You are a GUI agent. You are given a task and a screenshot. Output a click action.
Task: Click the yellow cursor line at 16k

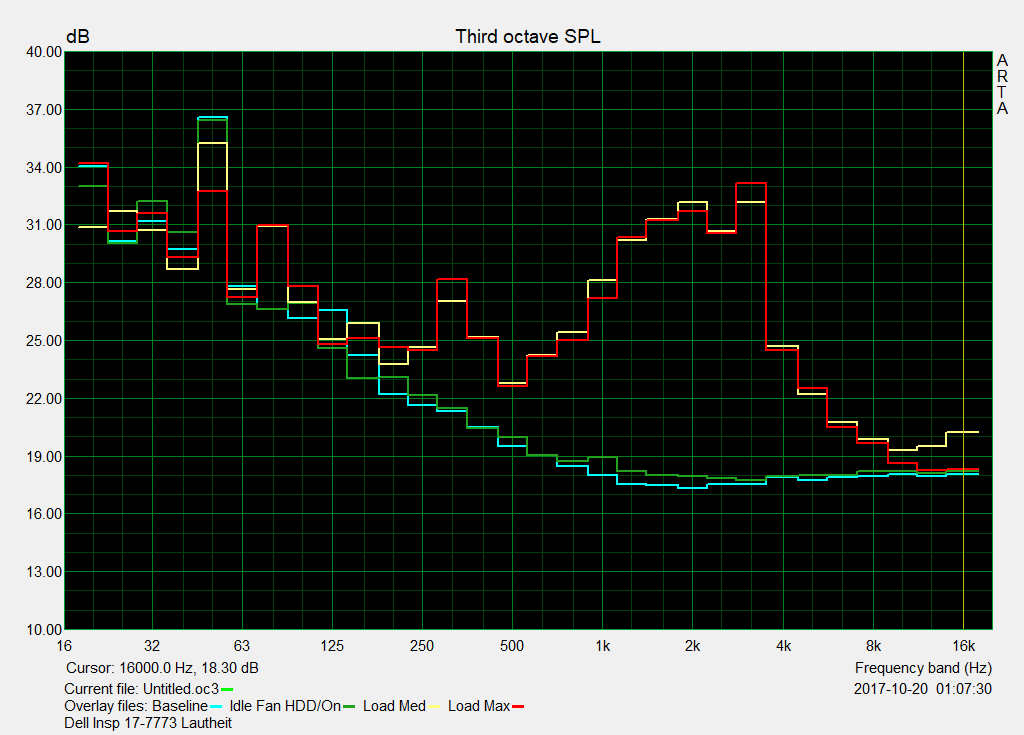point(963,340)
